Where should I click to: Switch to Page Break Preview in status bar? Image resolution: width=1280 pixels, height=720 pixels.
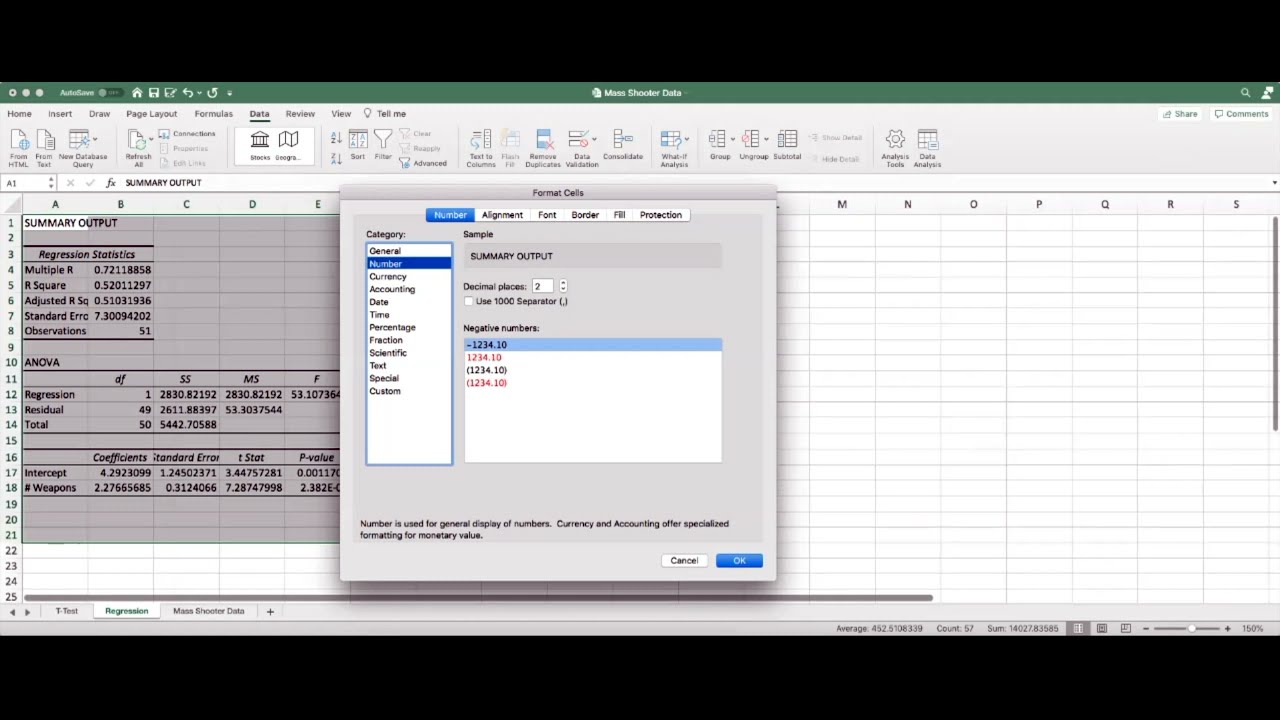point(1125,628)
